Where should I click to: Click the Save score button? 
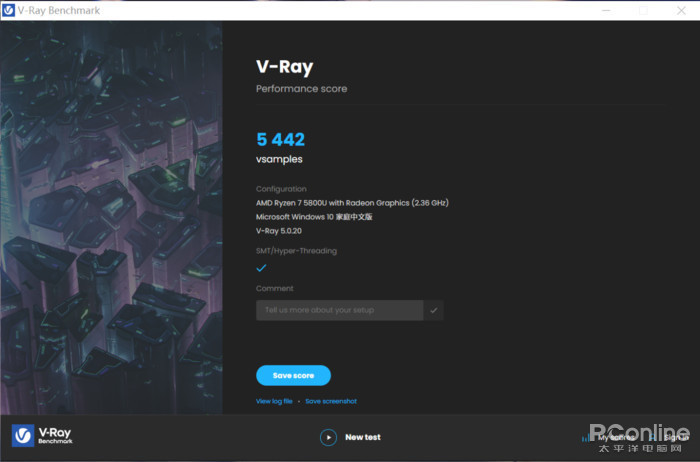coord(293,375)
